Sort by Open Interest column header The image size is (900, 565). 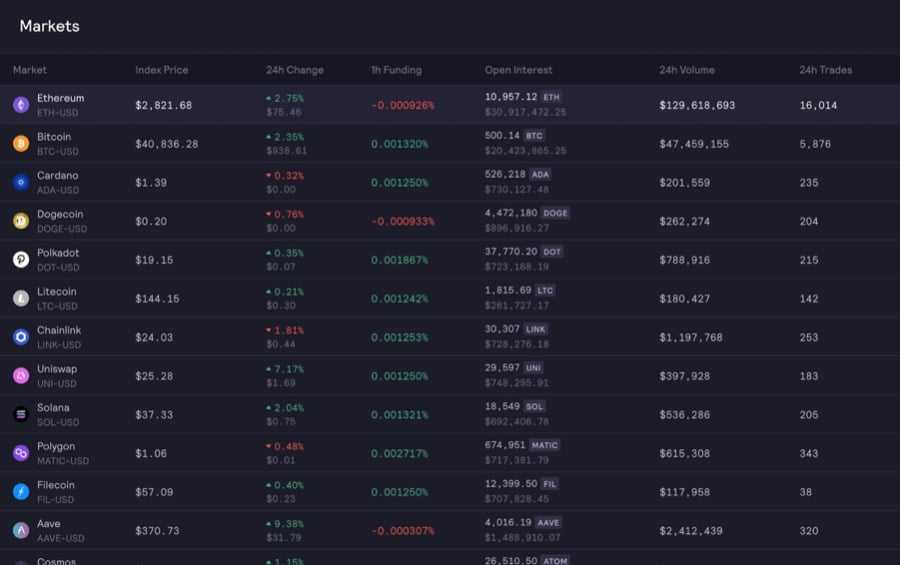coord(518,70)
